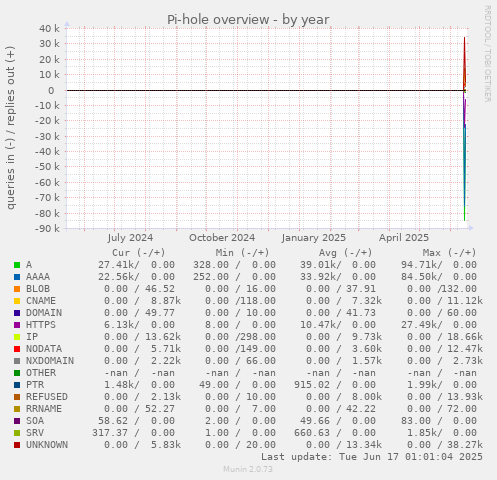Click the blue AAAA legend swatch

click(17, 277)
